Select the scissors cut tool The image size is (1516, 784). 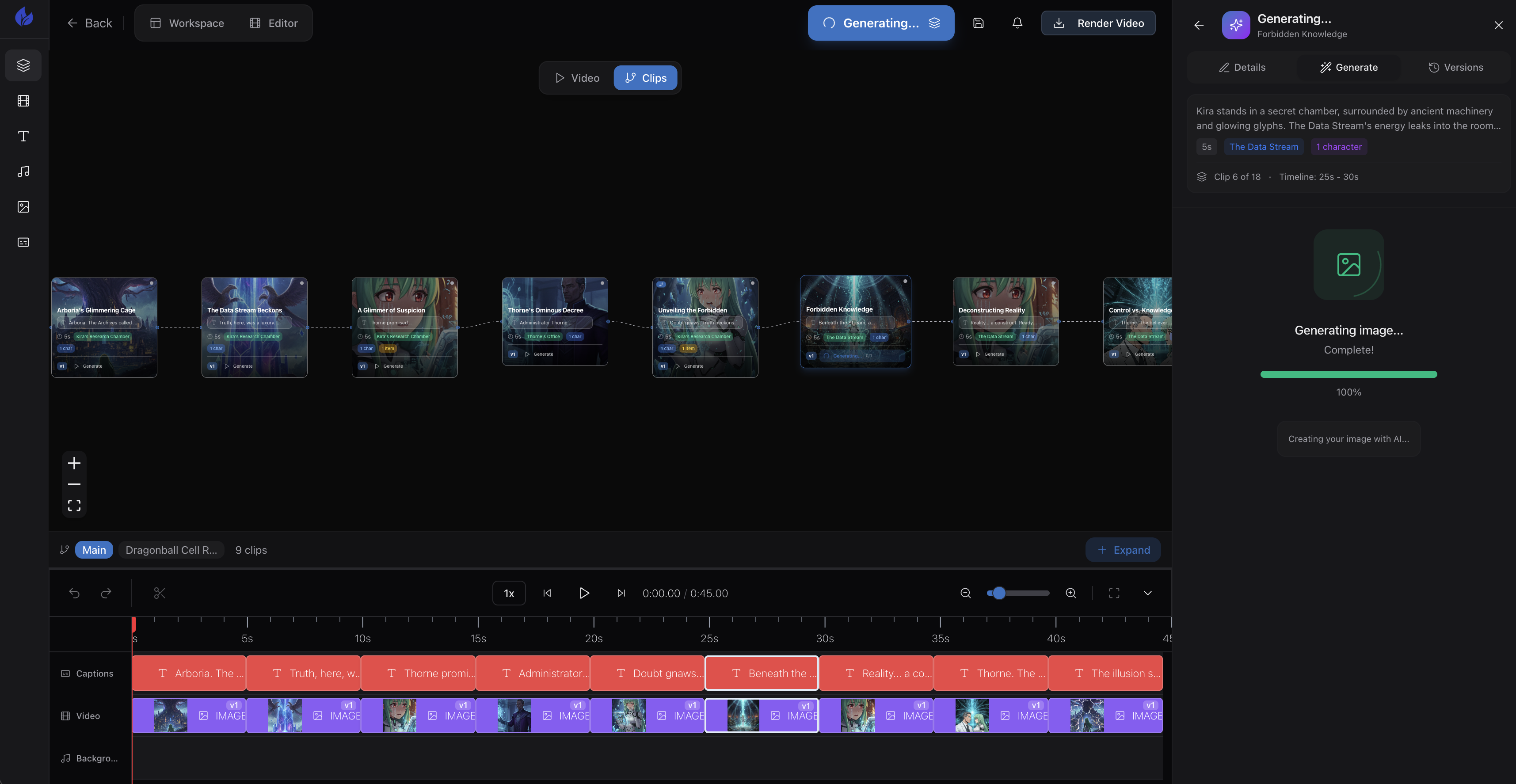click(x=160, y=593)
